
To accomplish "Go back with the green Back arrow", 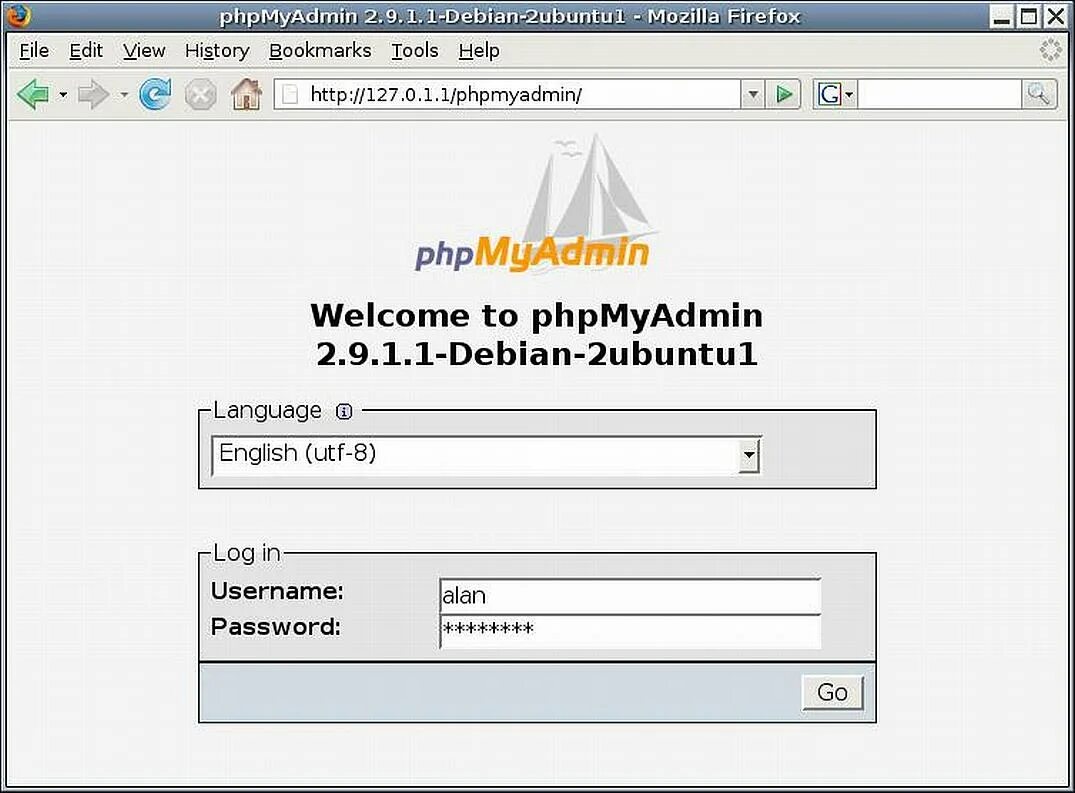I will tap(33, 94).
